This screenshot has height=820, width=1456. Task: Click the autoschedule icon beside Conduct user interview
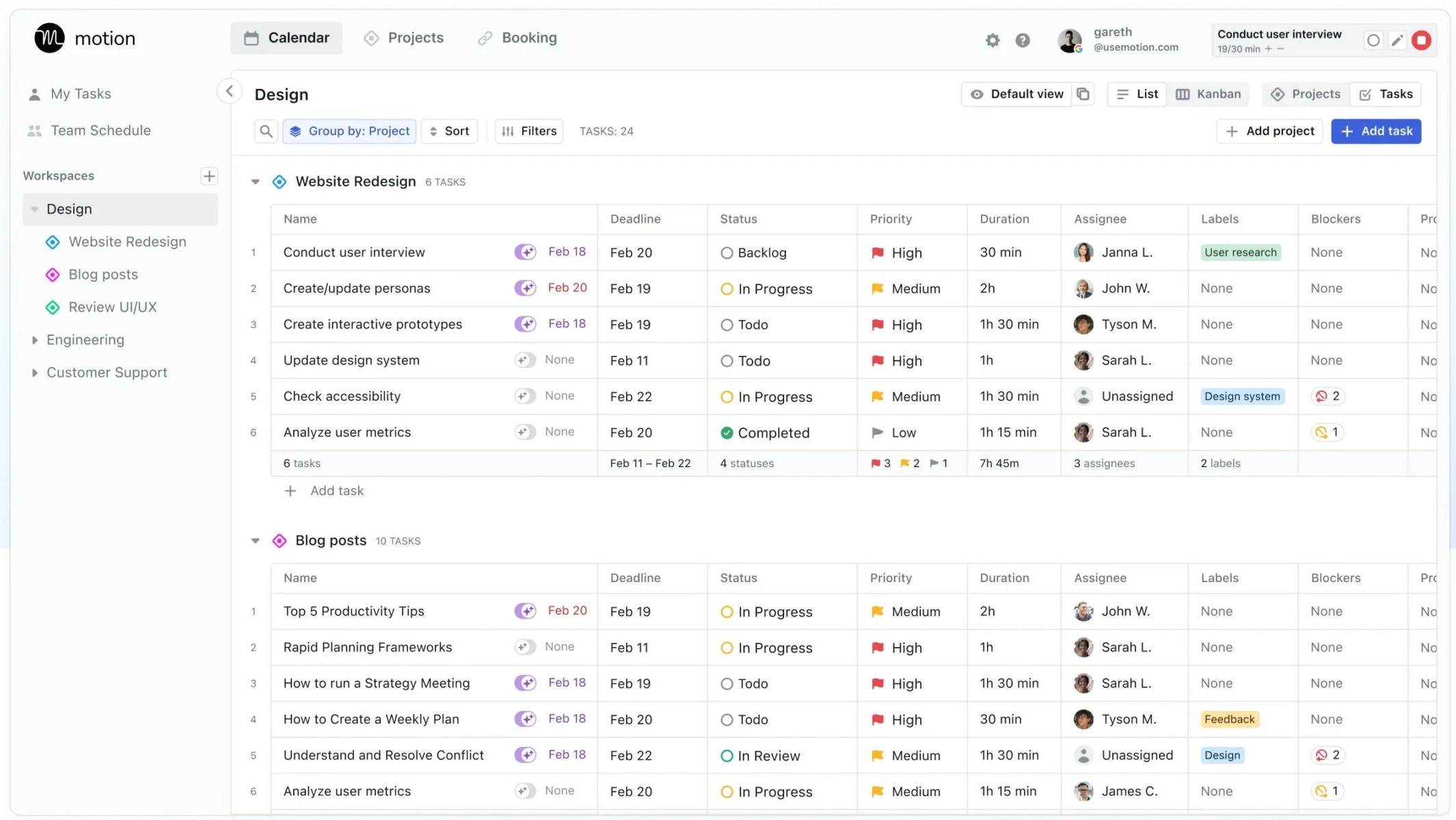click(x=525, y=252)
